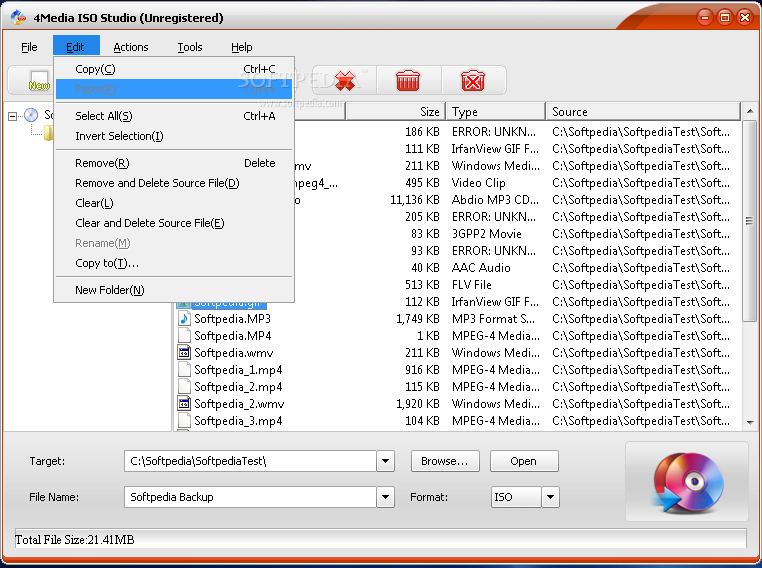The height and width of the screenshot is (568, 762).
Task: Select the Softpedia_3.mp4 file row
Action: (x=457, y=421)
